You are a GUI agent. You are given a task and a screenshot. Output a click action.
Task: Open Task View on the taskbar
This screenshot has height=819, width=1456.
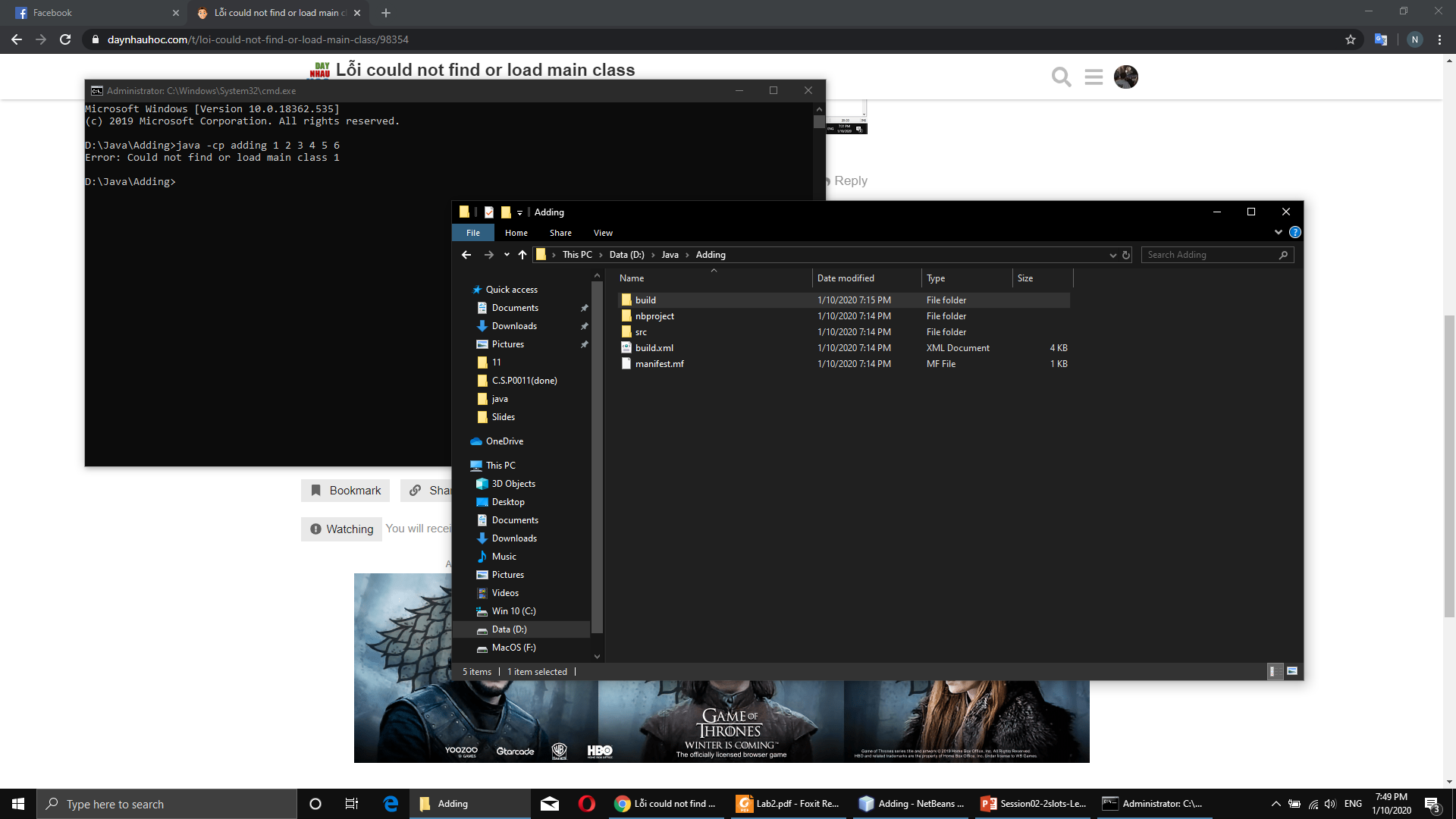351,804
